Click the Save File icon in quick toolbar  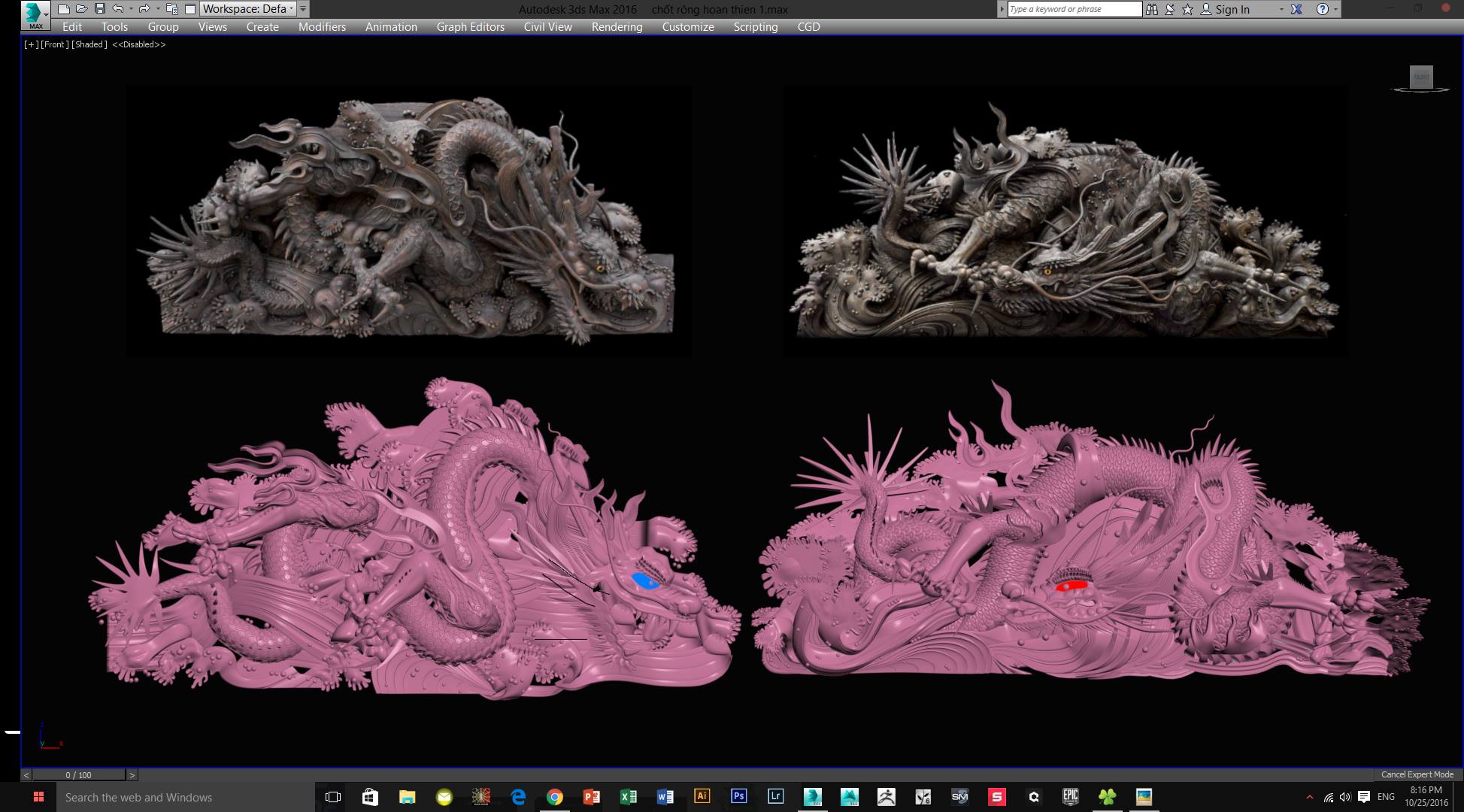99,9
